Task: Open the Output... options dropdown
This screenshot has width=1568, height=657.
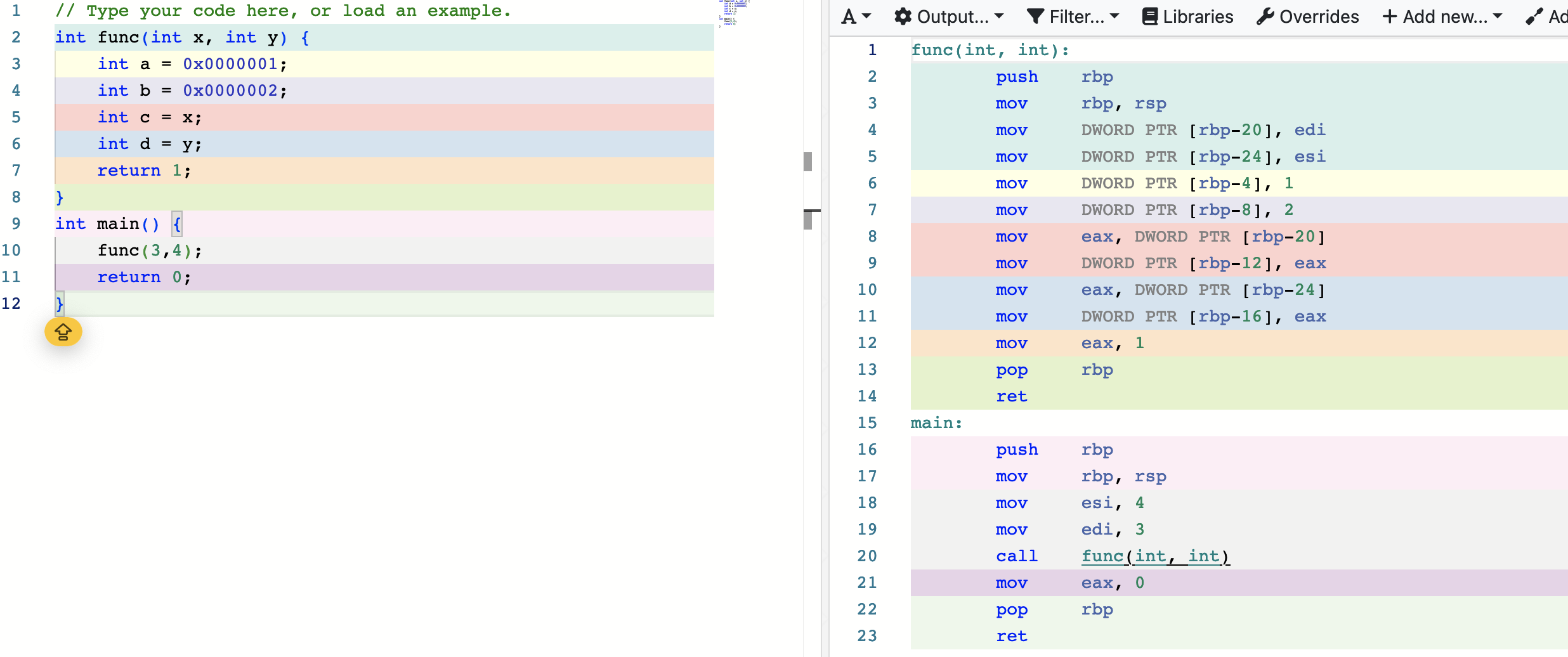Action: [x=949, y=17]
